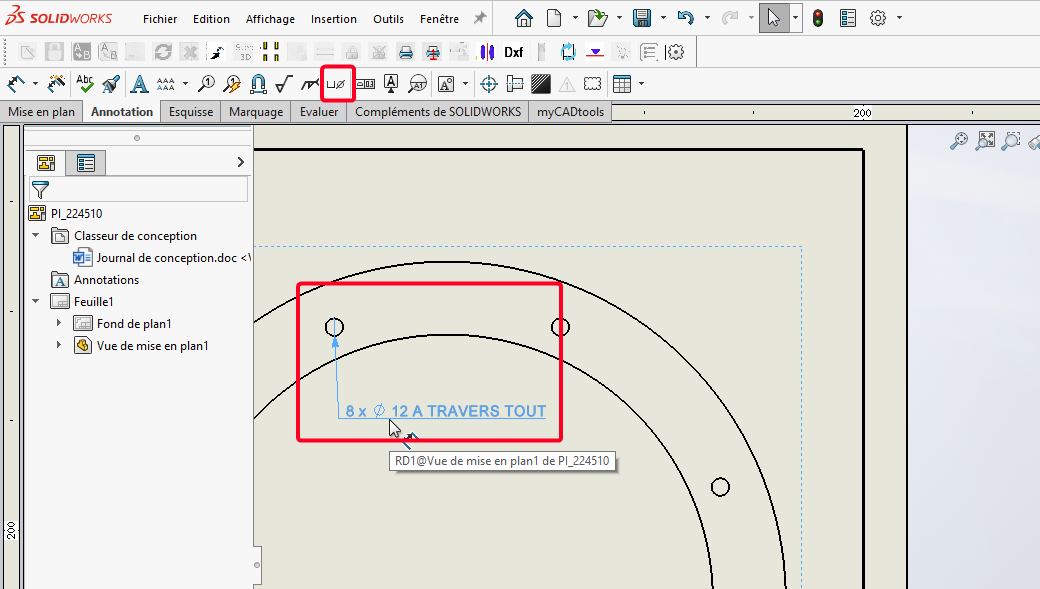The height and width of the screenshot is (589, 1040).
Task: Select the Magnetic Line tool
Action: [258, 84]
